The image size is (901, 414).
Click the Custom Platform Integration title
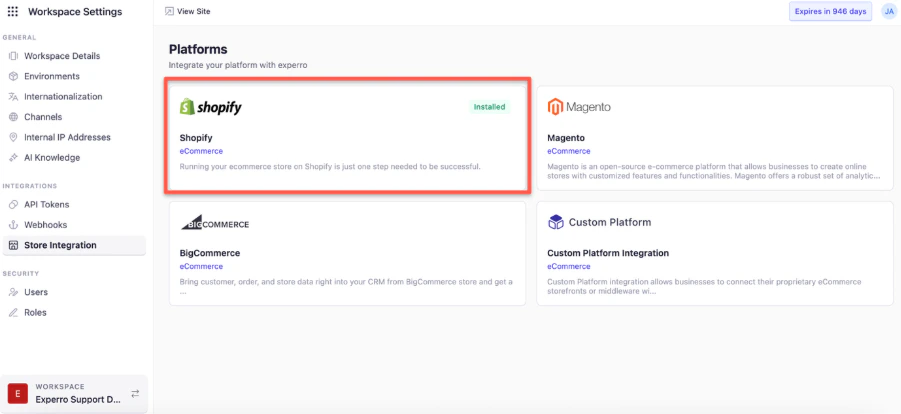pos(608,253)
